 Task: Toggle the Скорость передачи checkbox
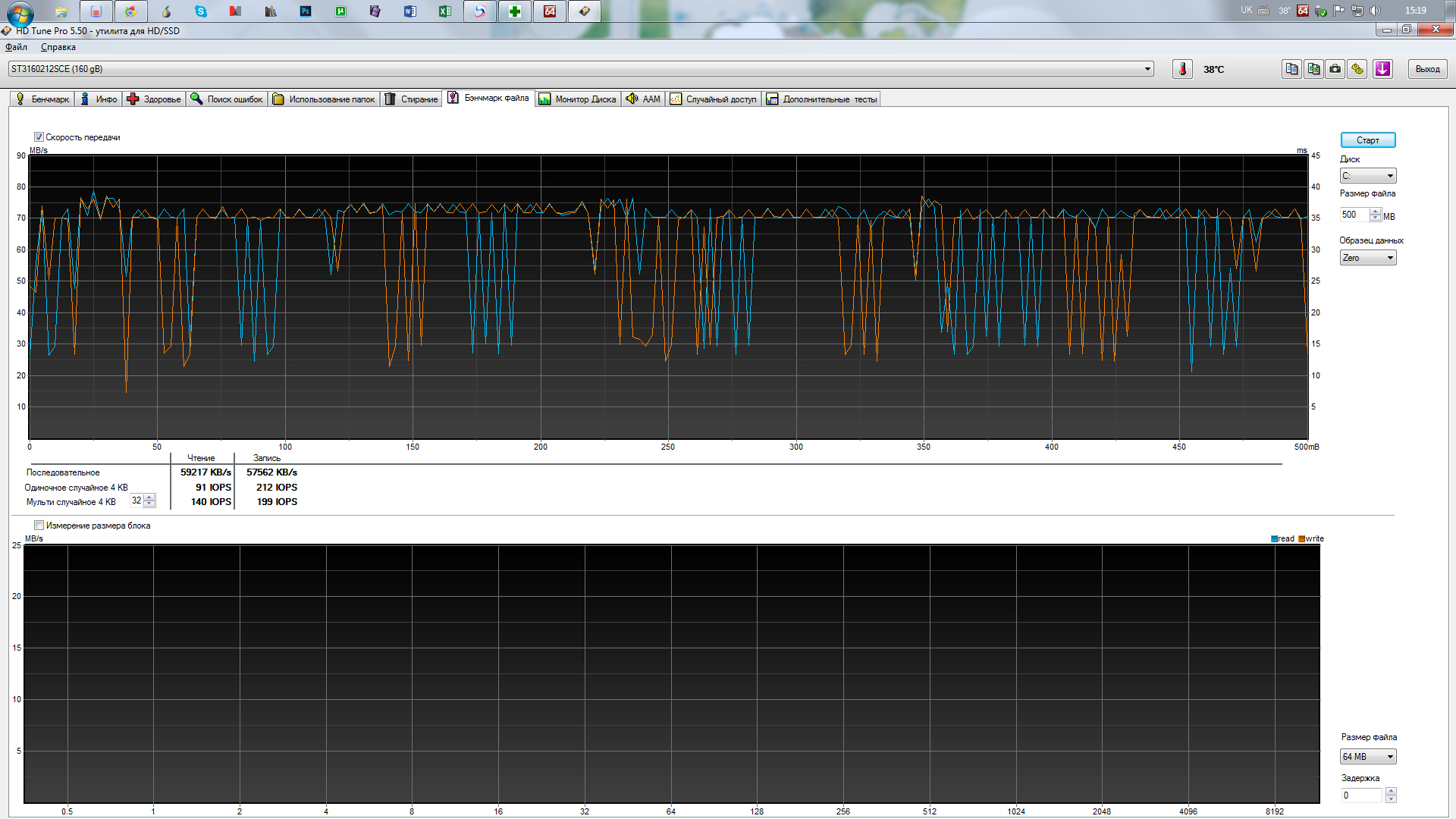pyautogui.click(x=39, y=137)
